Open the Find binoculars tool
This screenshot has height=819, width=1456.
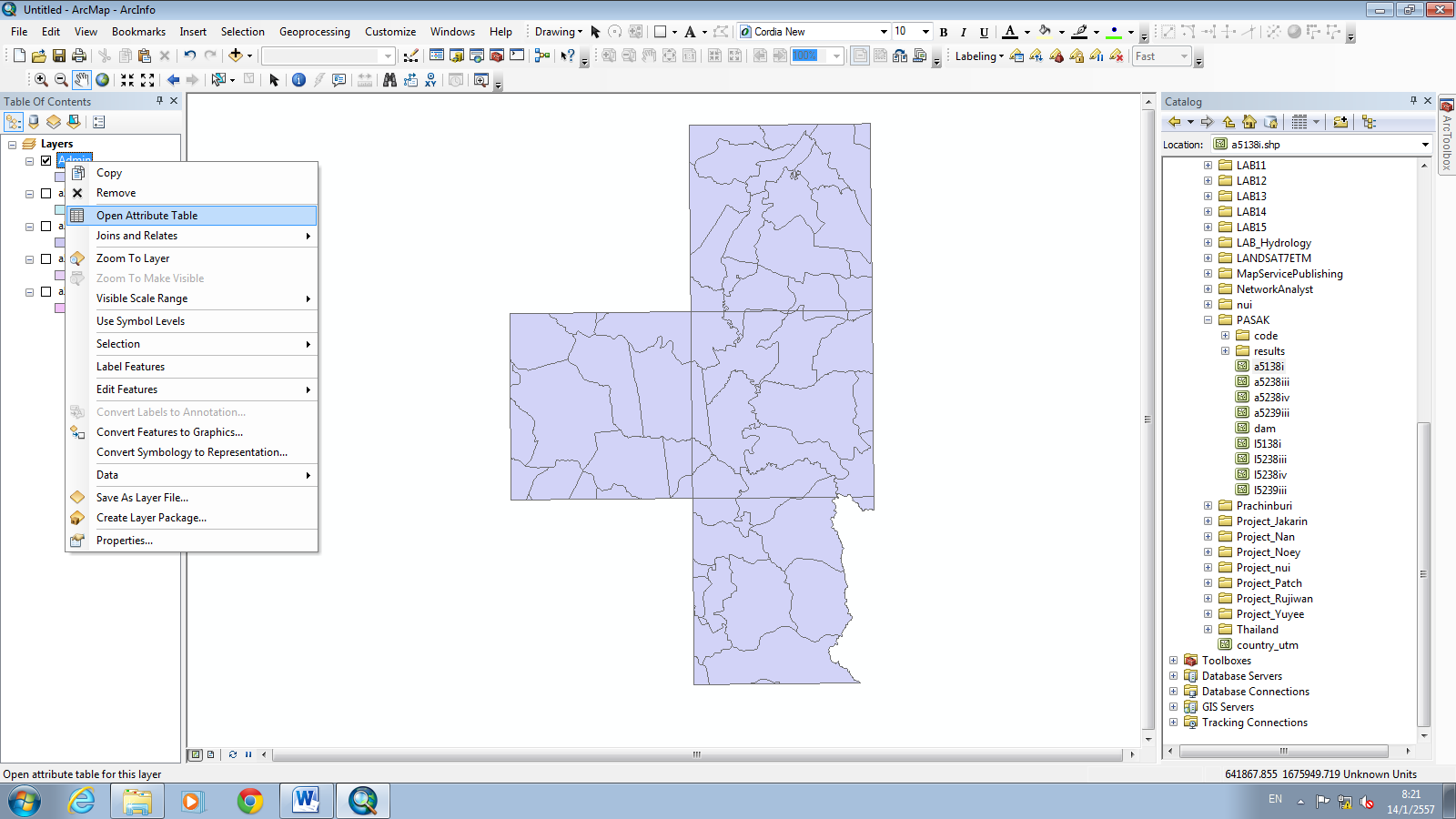click(x=389, y=80)
